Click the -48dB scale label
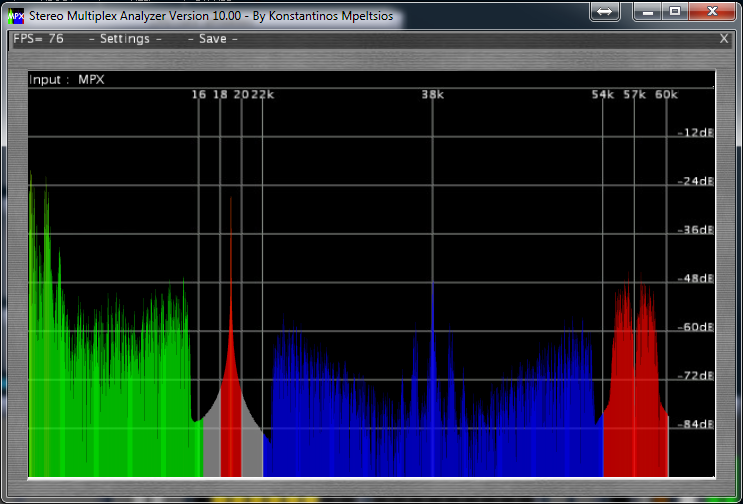 click(x=696, y=279)
